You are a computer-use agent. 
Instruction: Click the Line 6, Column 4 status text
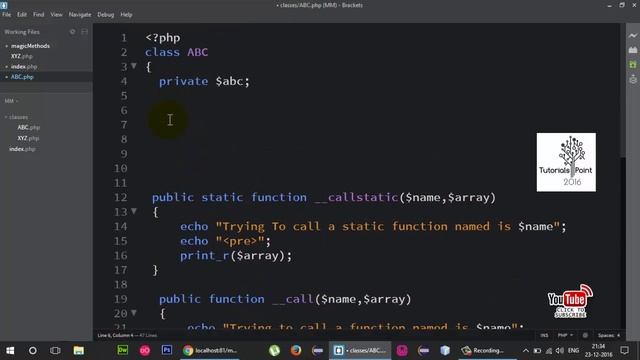(116, 335)
